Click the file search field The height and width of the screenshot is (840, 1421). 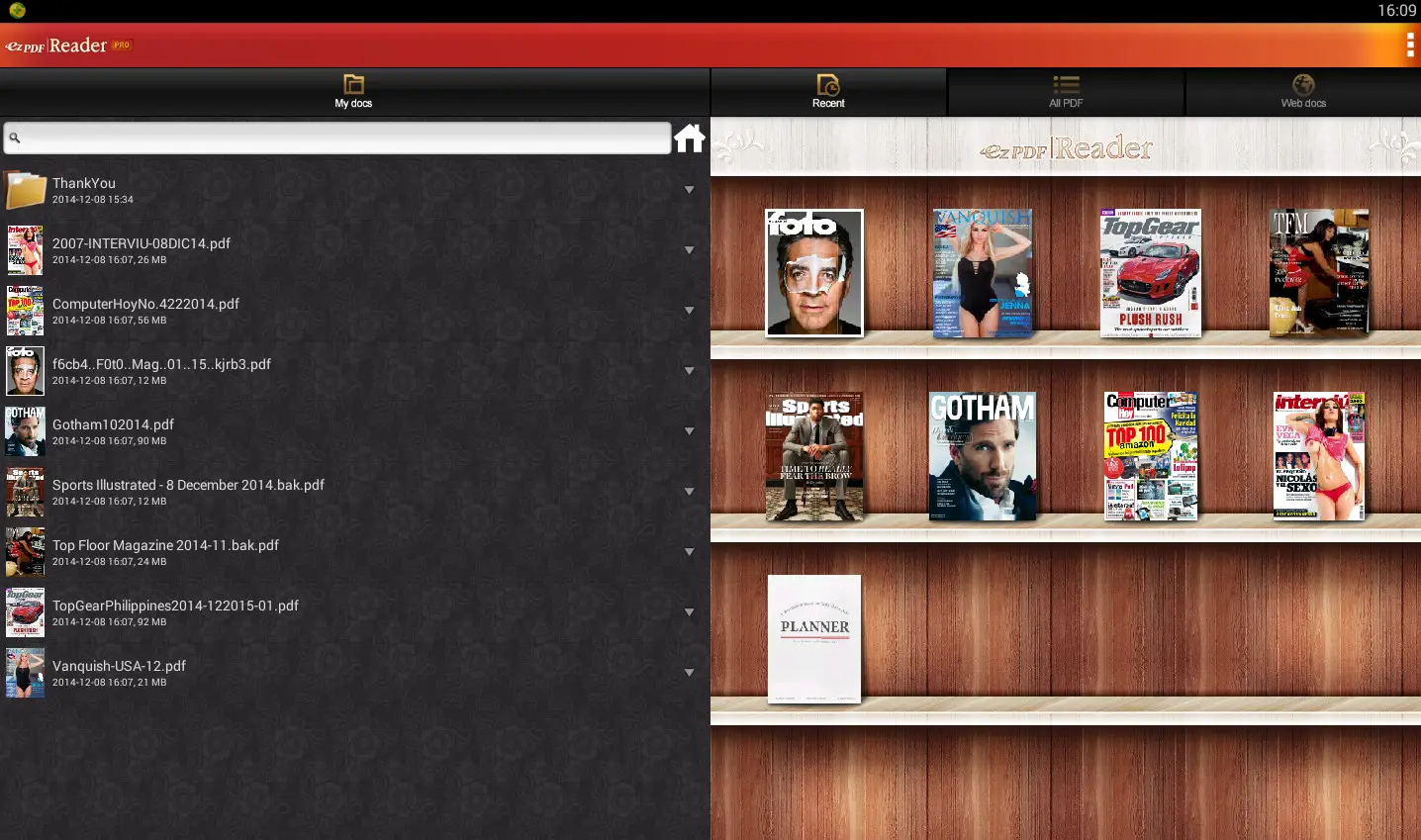(x=336, y=138)
